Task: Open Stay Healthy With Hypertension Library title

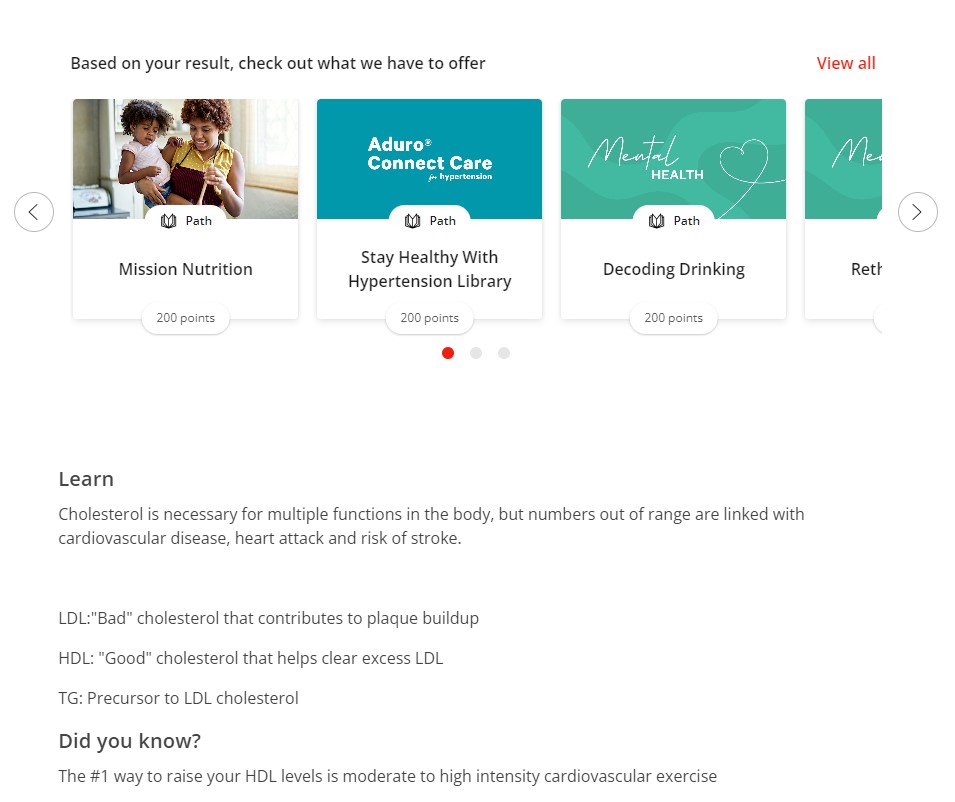Action: click(429, 269)
